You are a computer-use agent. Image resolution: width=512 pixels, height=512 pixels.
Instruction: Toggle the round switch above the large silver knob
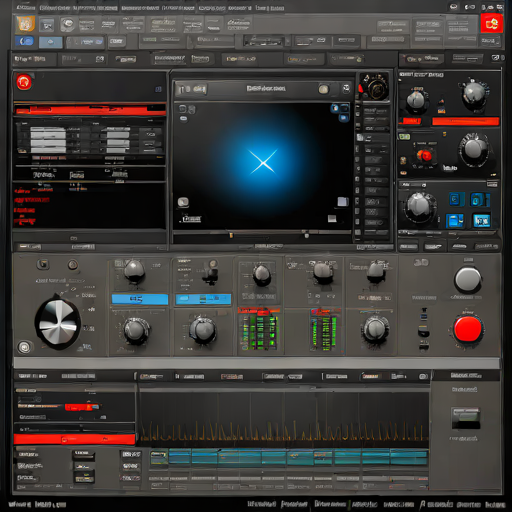pos(73,265)
